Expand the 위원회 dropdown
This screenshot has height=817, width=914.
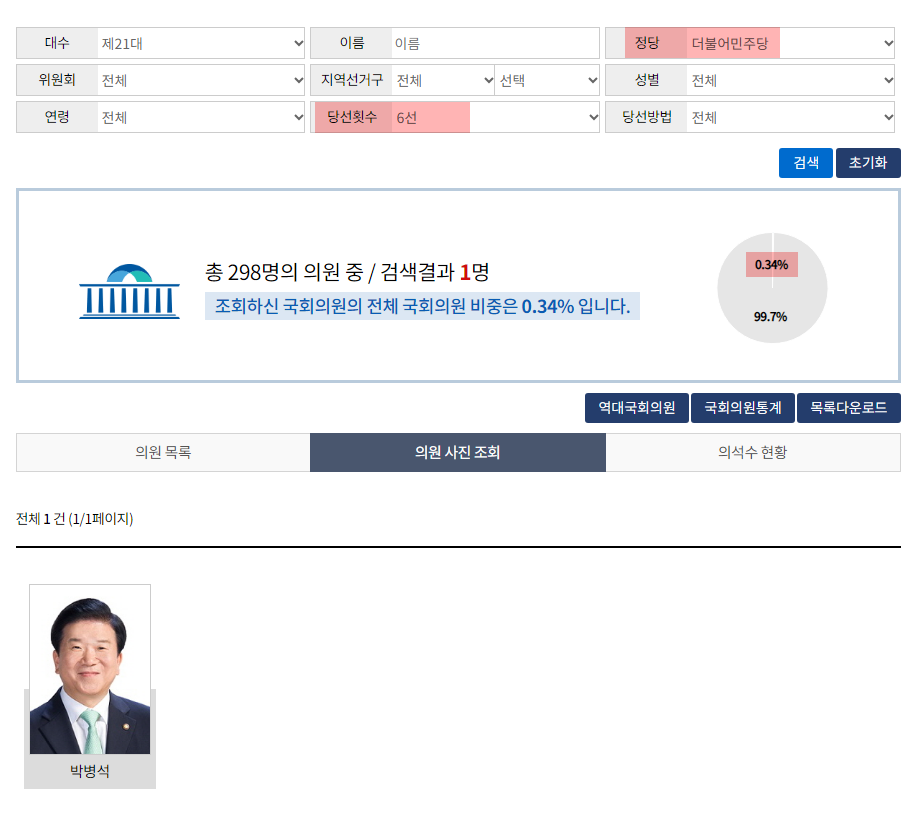tap(201, 80)
